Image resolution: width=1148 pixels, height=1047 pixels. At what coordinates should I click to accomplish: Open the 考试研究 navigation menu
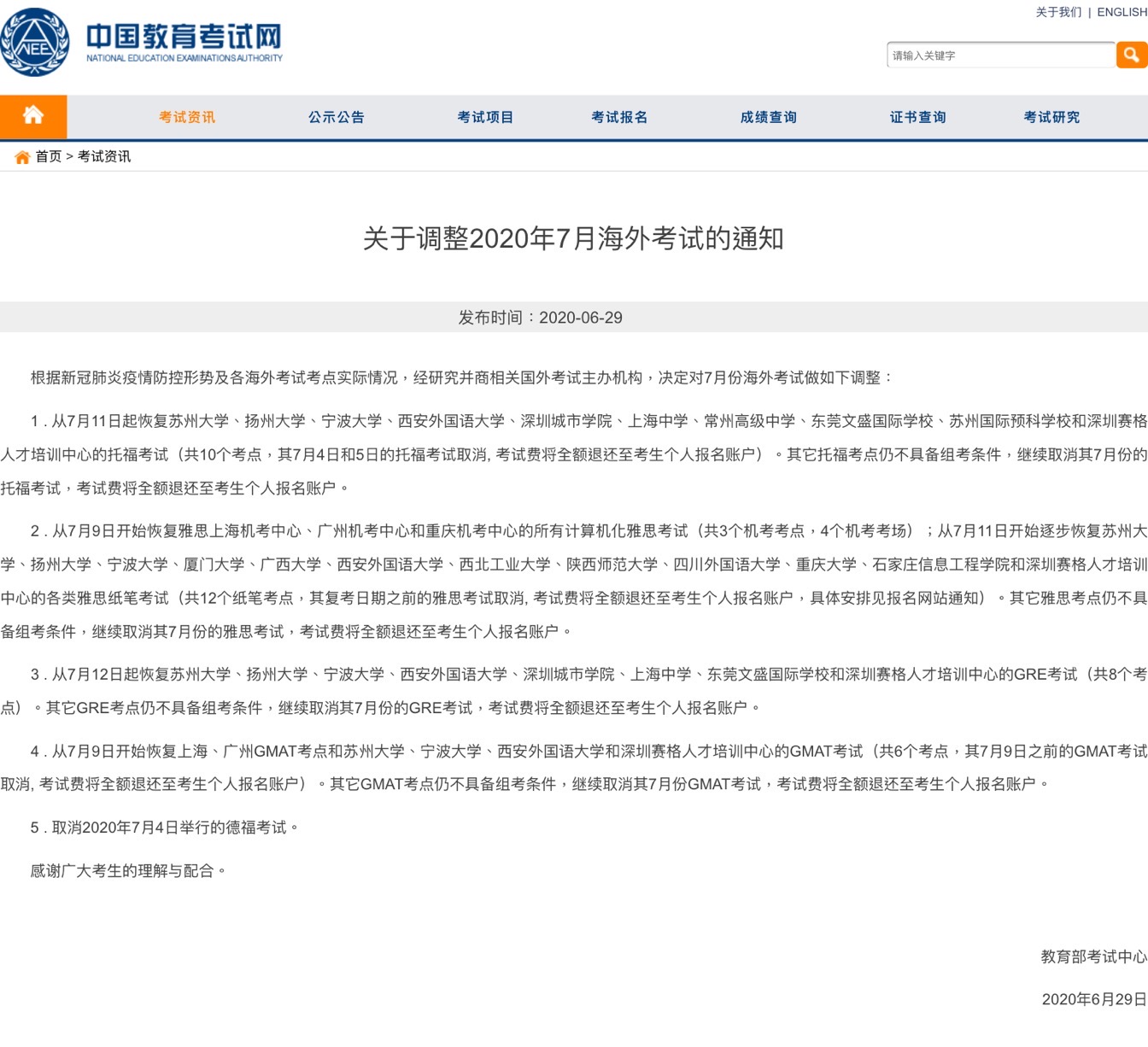[1051, 116]
